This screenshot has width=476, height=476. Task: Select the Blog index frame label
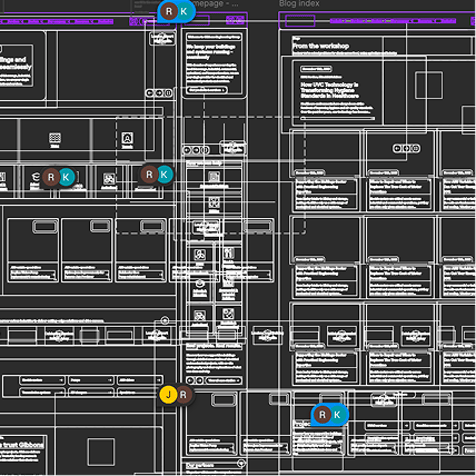(x=299, y=4)
